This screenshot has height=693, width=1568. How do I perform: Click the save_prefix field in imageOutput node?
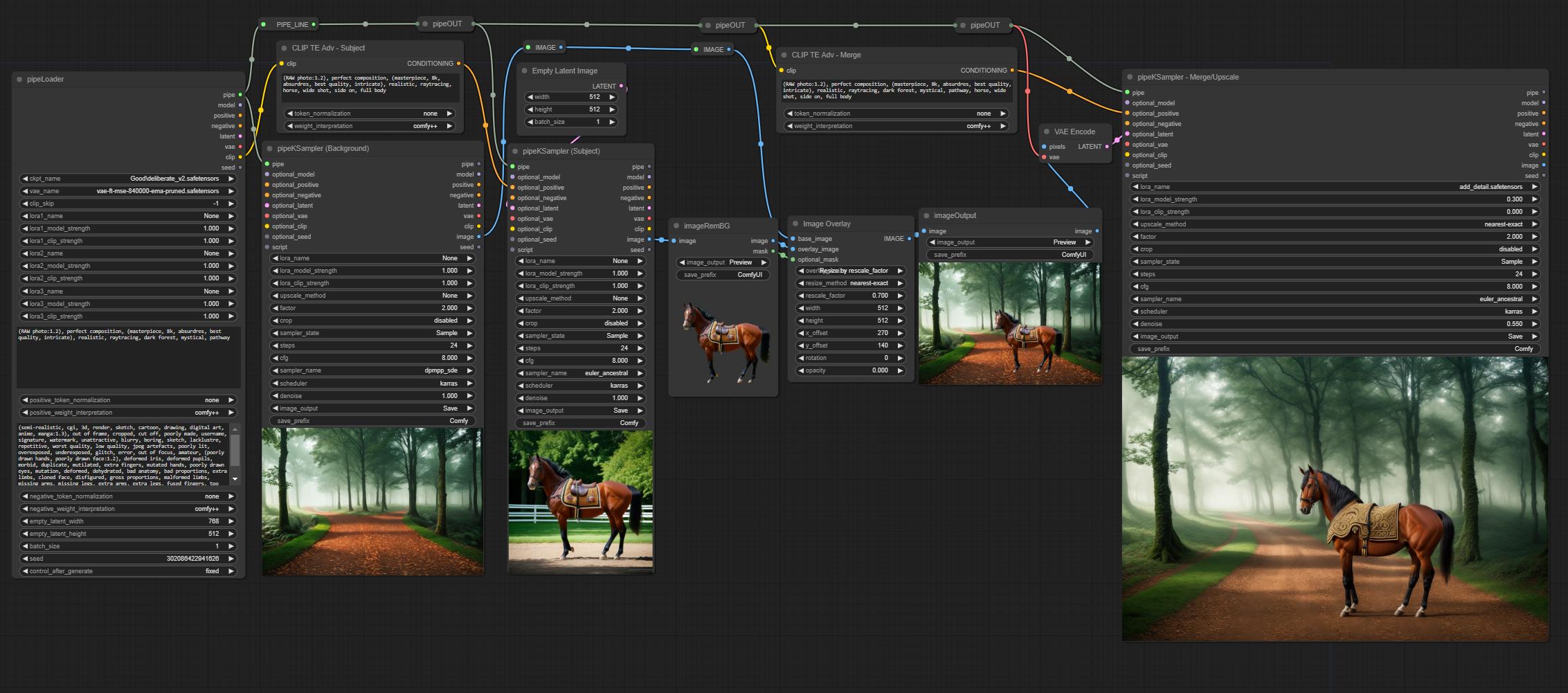1009,255
